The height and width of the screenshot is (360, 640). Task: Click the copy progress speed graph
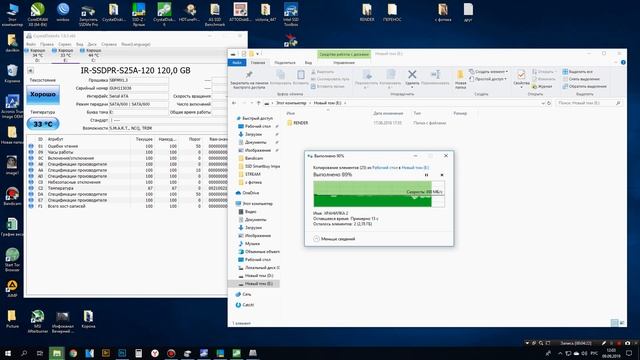(378, 194)
